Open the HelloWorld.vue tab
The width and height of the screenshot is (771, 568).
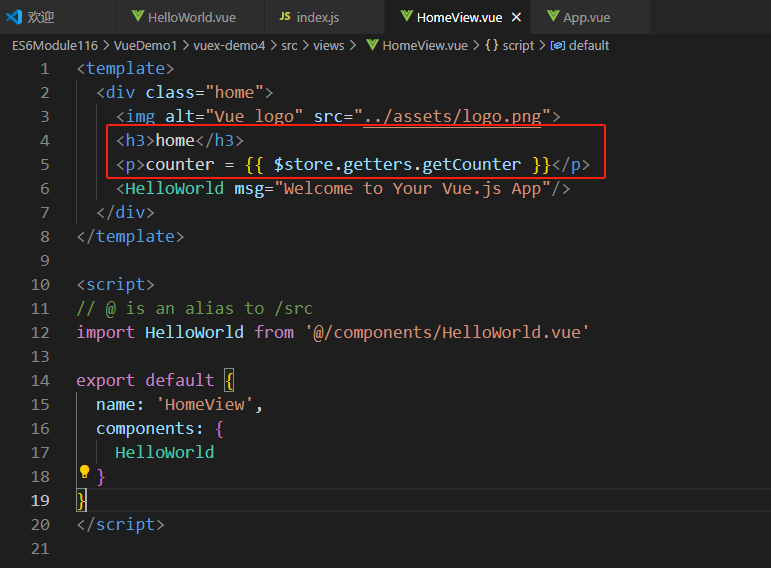coord(190,17)
